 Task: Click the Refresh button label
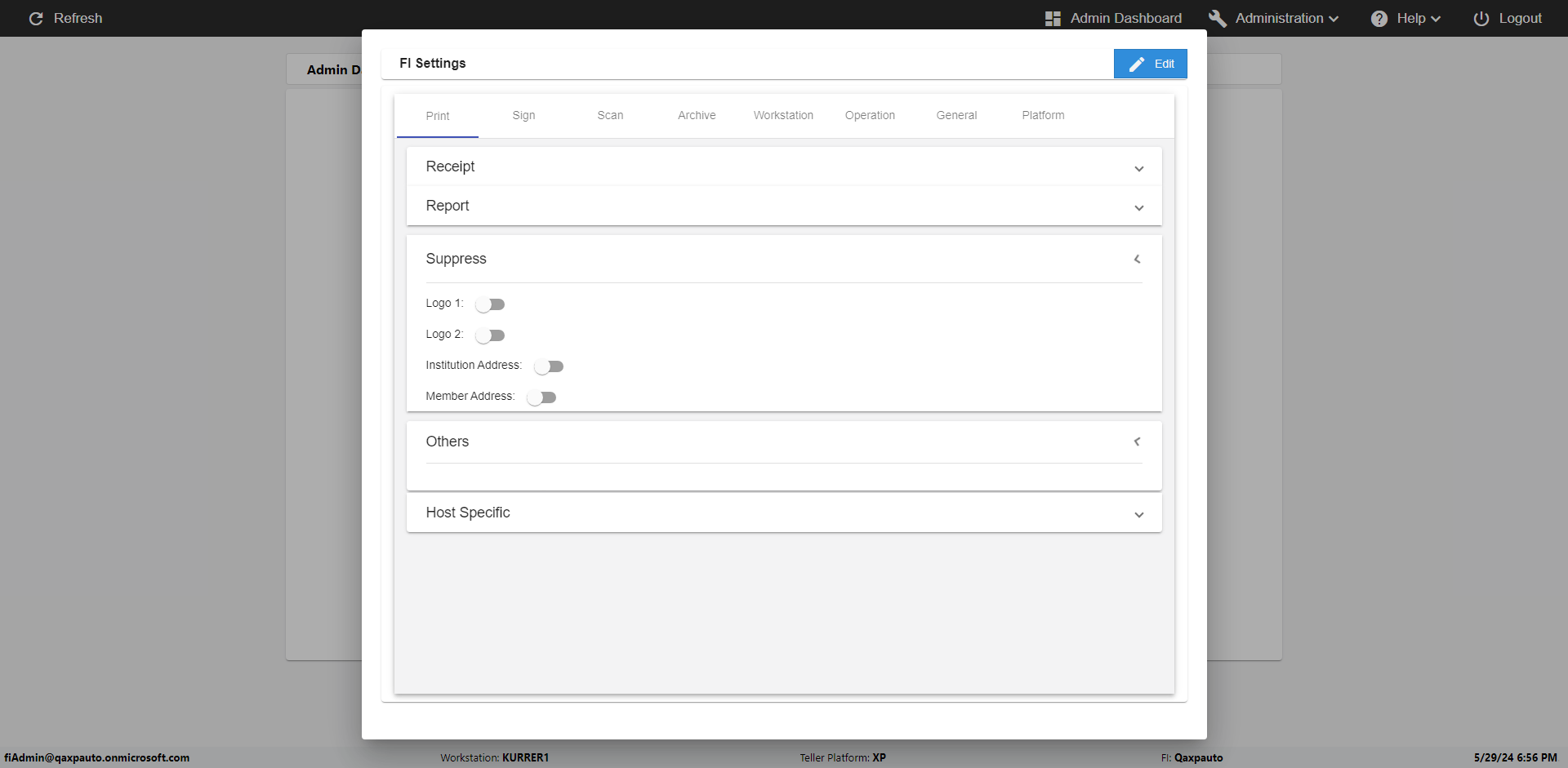pyautogui.click(x=78, y=18)
